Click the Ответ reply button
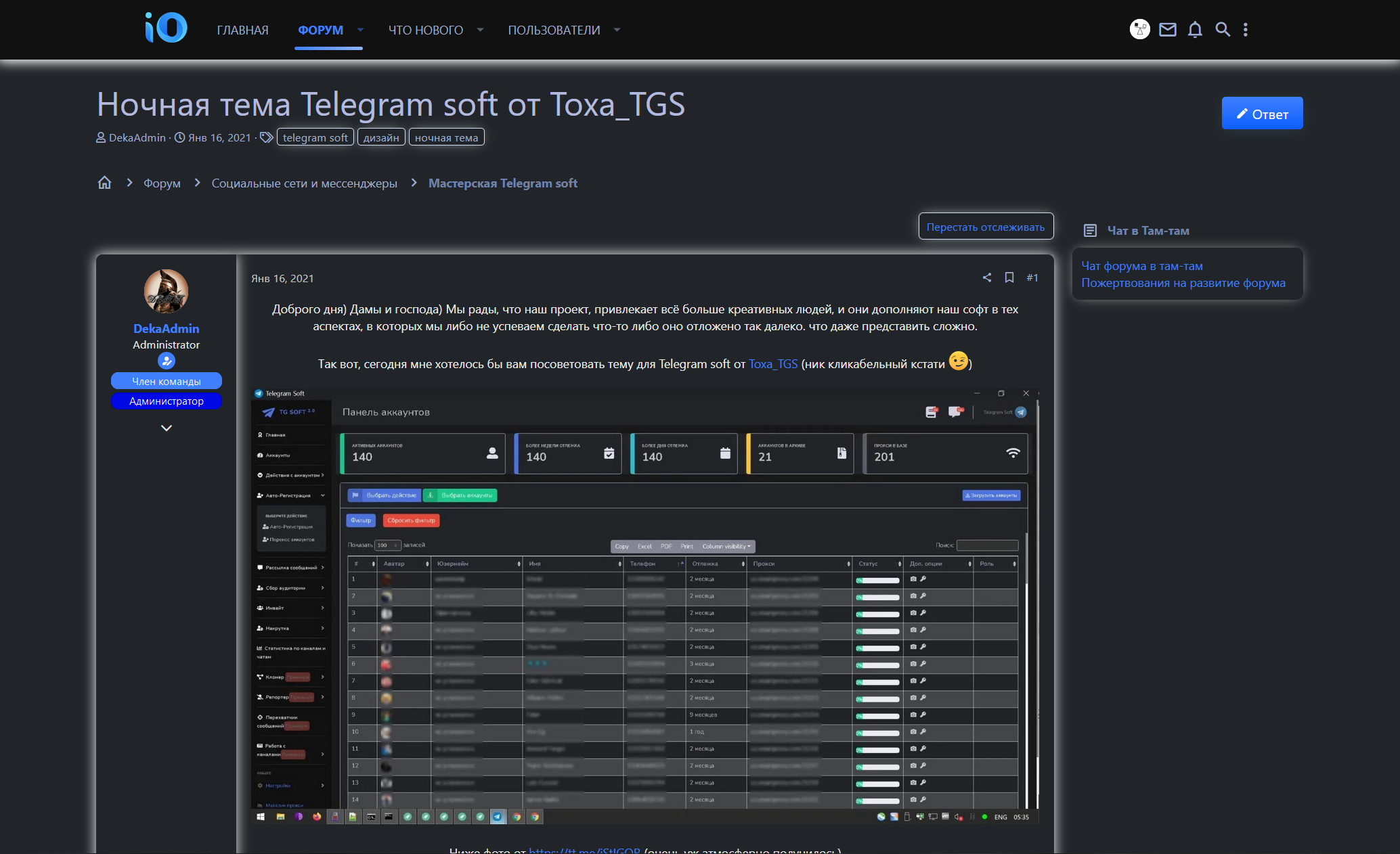 click(x=1262, y=114)
